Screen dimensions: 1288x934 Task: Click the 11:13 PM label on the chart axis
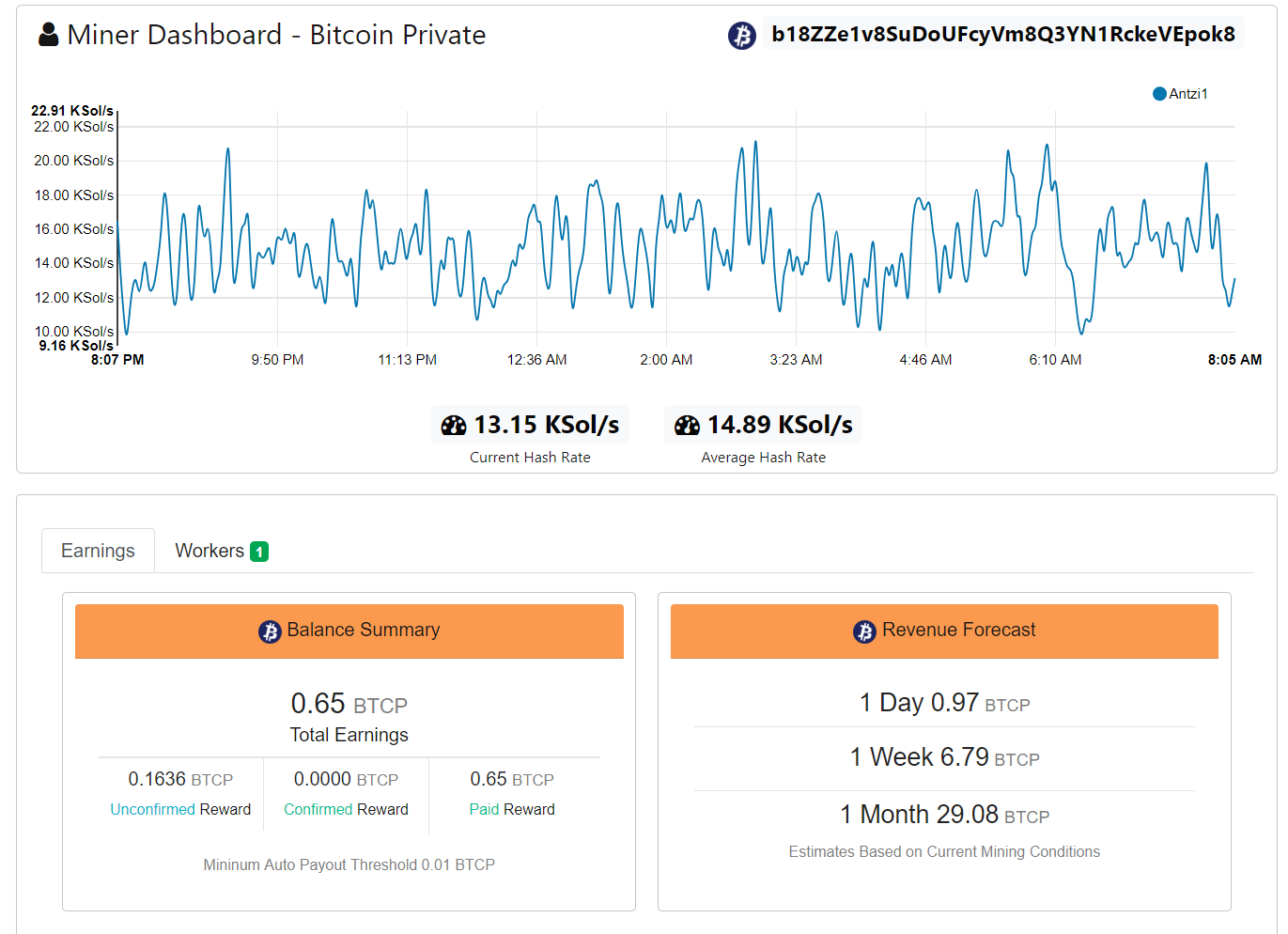pyautogui.click(x=407, y=360)
